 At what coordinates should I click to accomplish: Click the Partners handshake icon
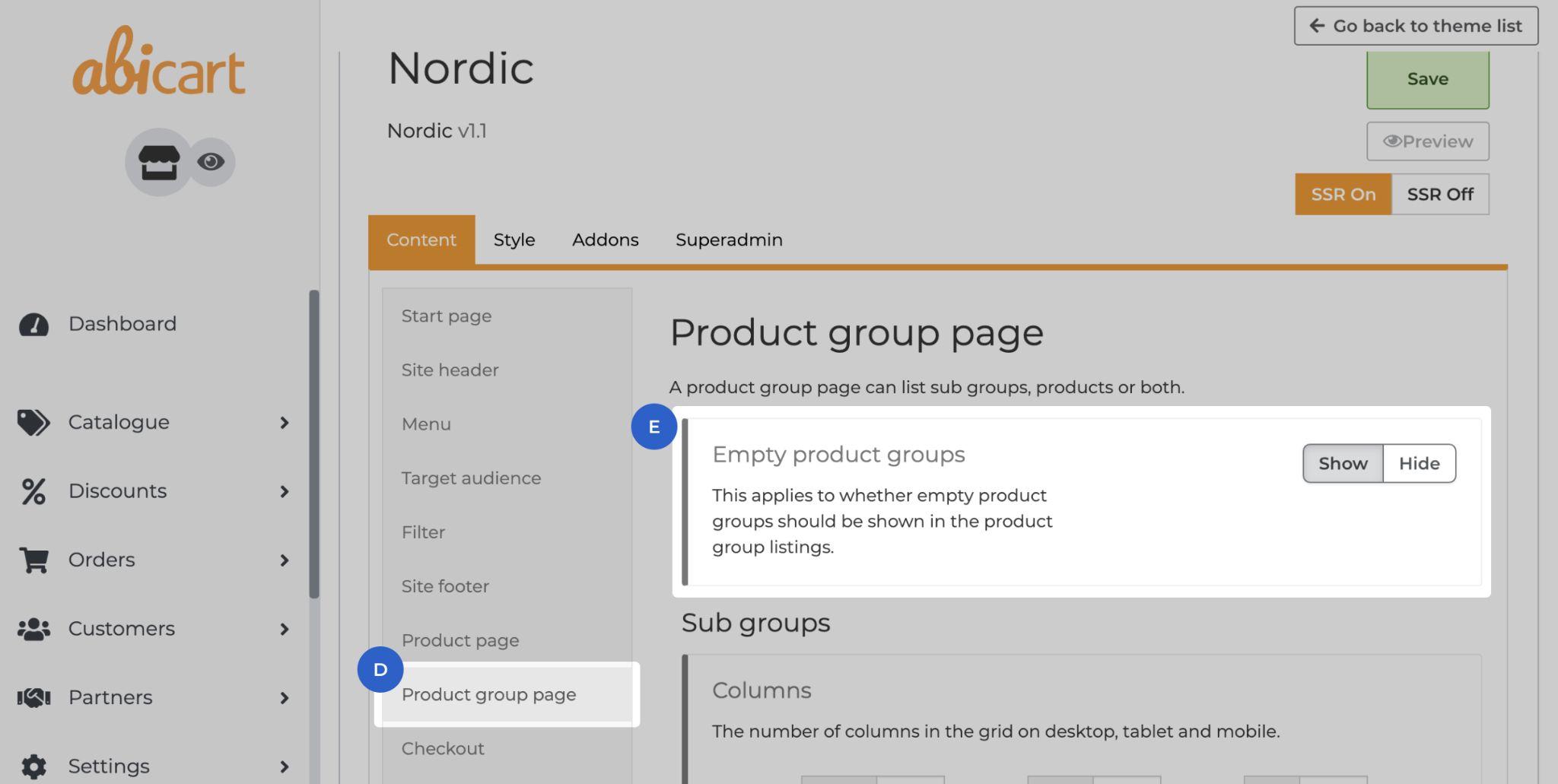coord(33,697)
